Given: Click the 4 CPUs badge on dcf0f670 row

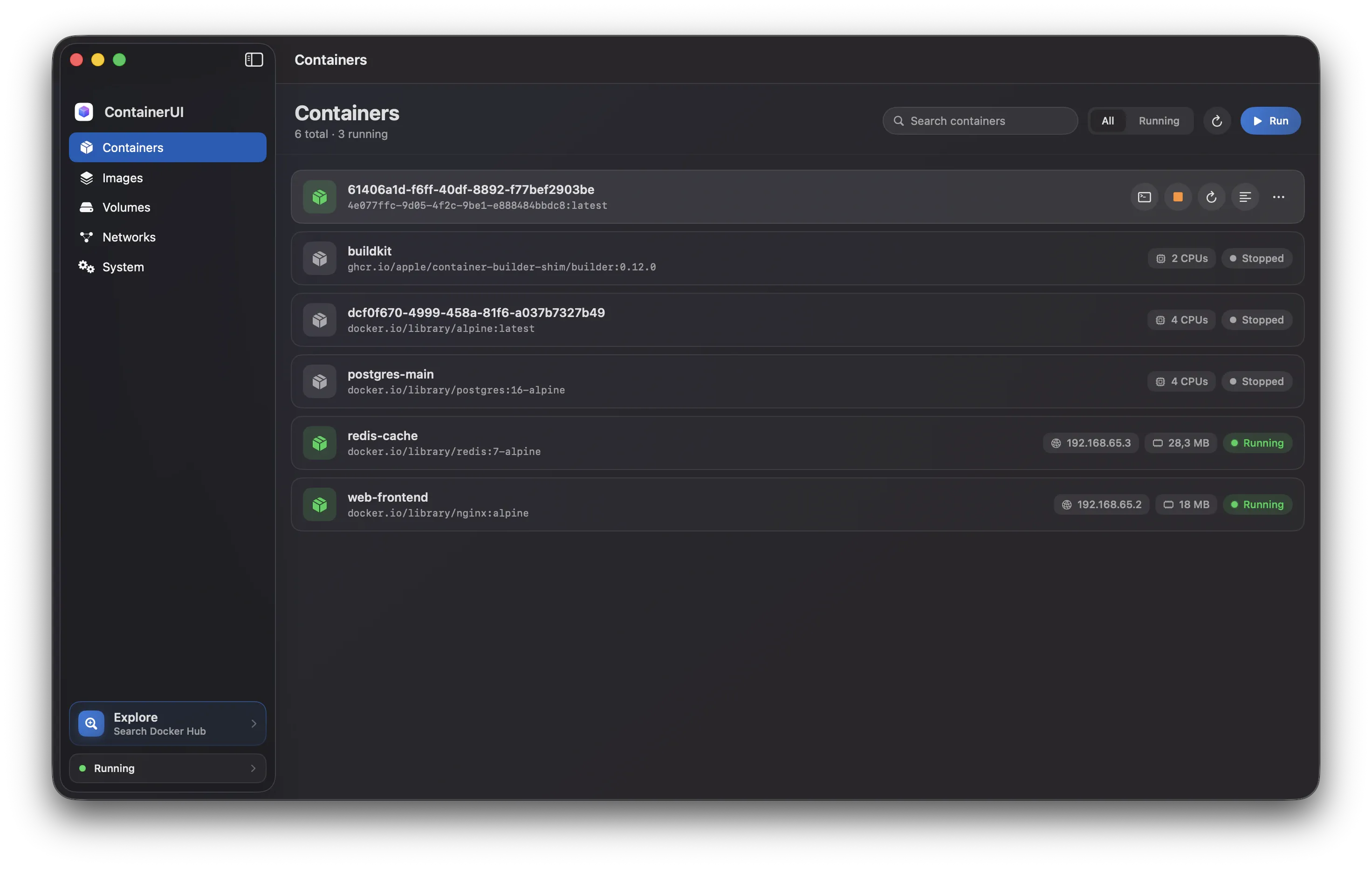Looking at the screenshot, I should (1182, 320).
